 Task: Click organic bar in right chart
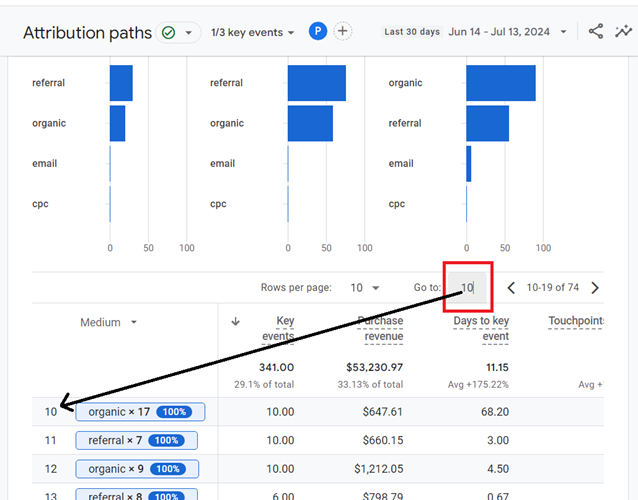tap(501, 83)
